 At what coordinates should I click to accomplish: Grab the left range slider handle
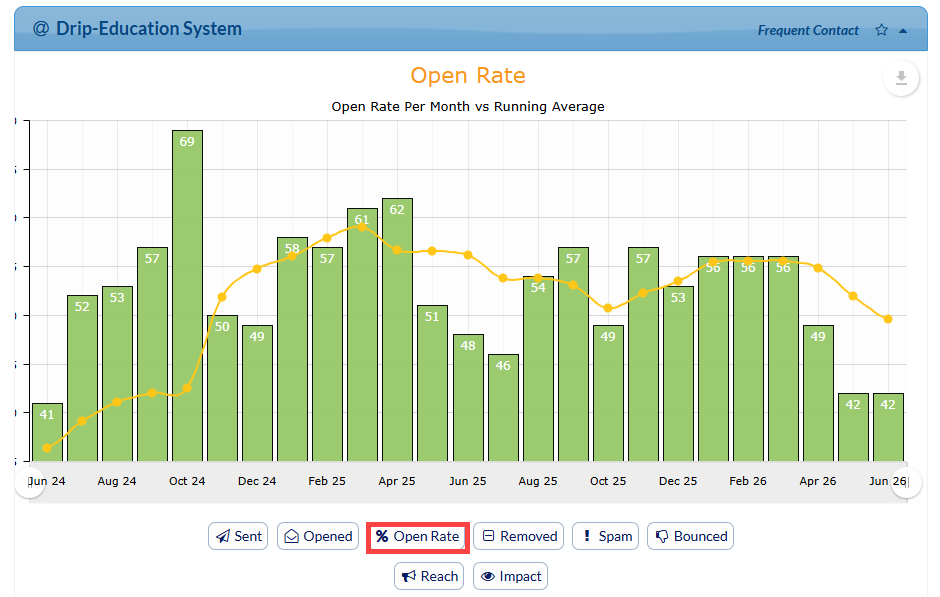pos(29,482)
